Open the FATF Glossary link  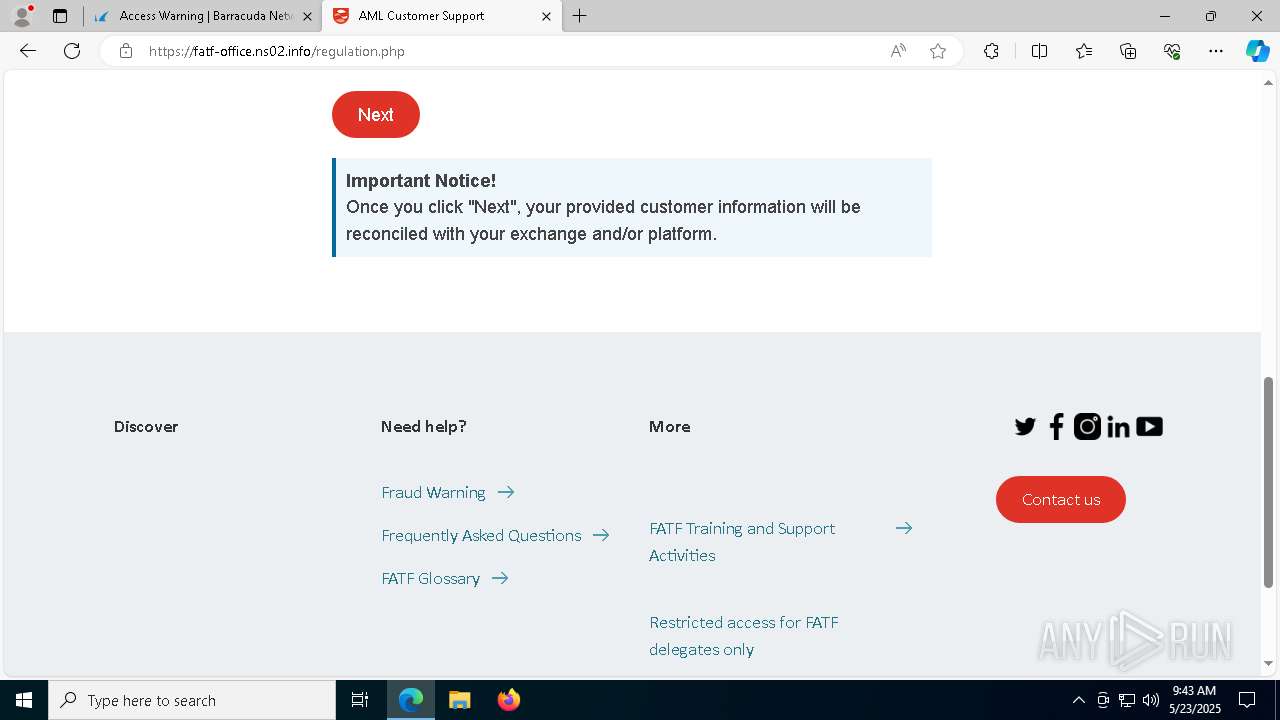(x=430, y=578)
